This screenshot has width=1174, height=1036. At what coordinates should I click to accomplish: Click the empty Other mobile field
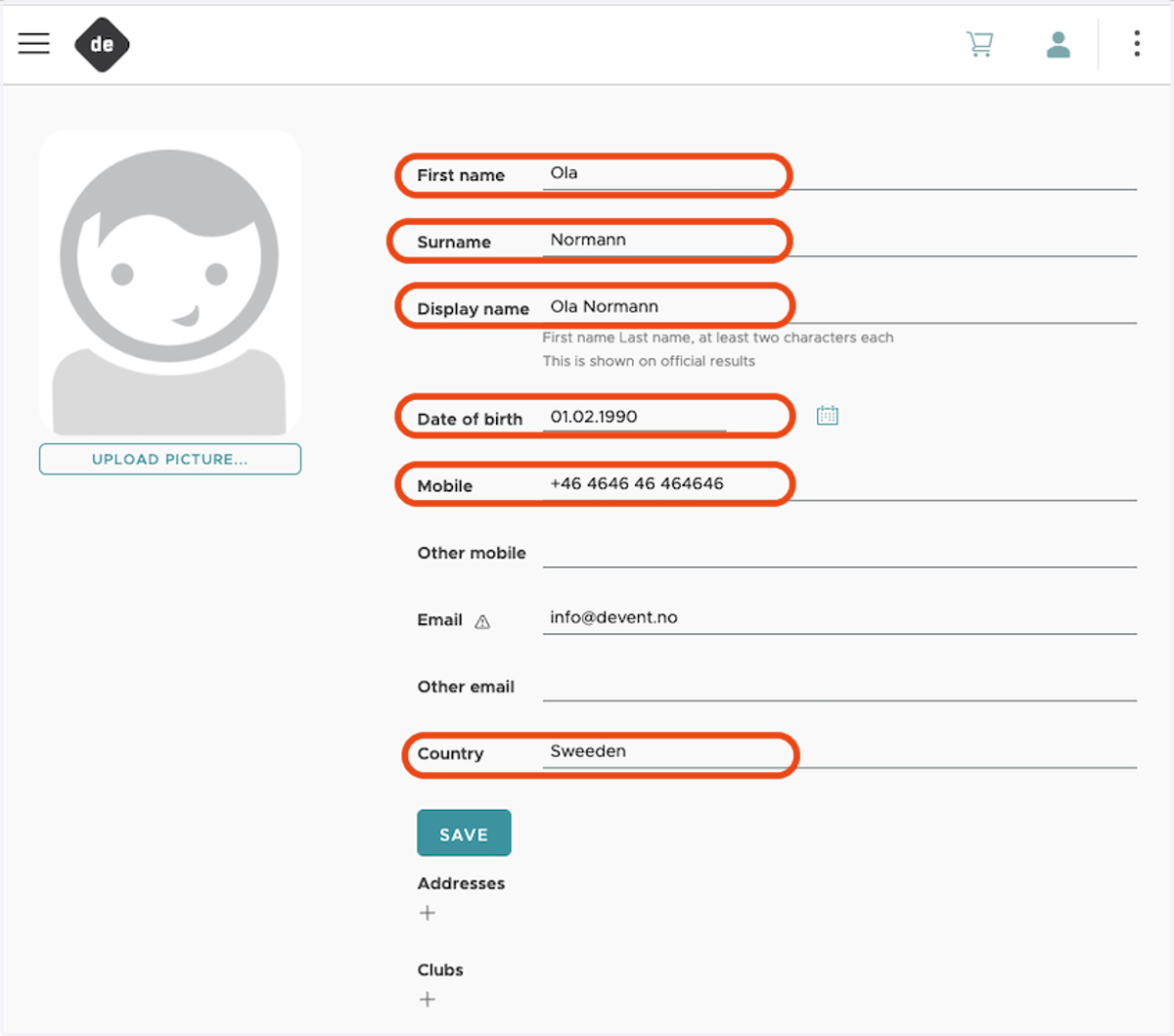(839, 552)
